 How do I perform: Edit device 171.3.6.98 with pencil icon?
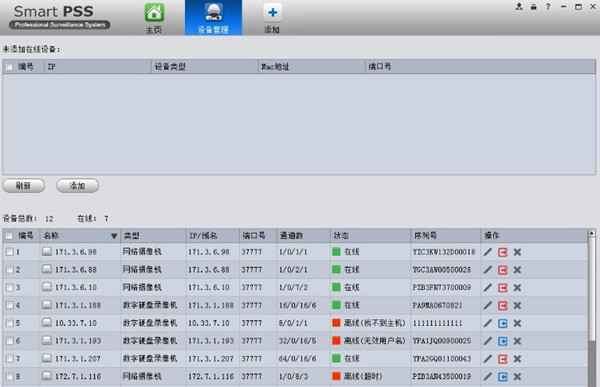coord(488,252)
